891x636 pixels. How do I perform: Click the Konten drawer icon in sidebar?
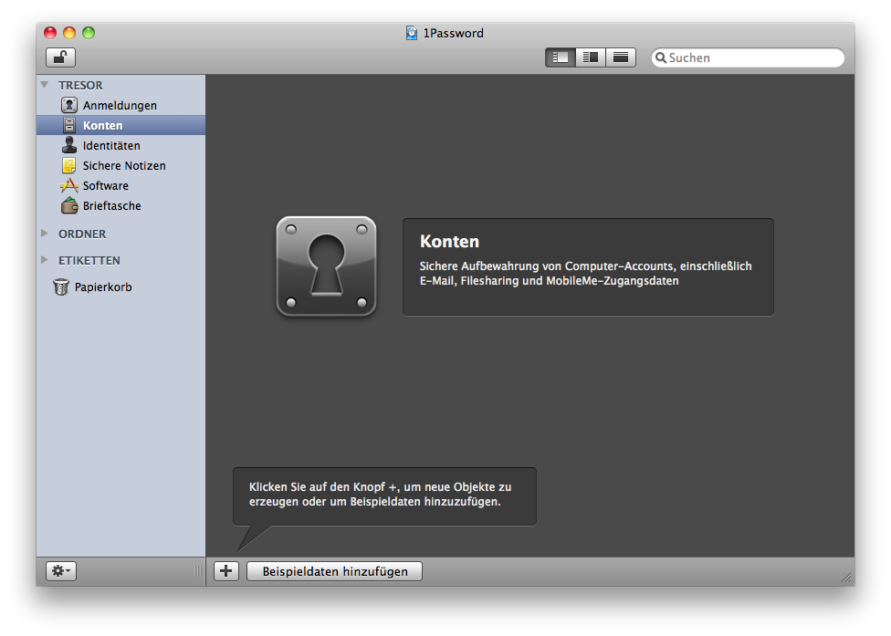coord(69,125)
